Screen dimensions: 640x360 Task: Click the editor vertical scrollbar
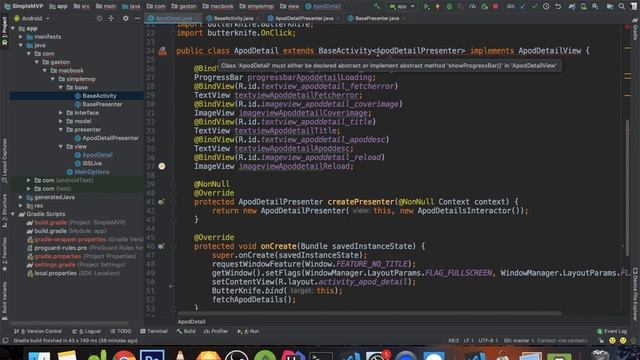coord(627,188)
